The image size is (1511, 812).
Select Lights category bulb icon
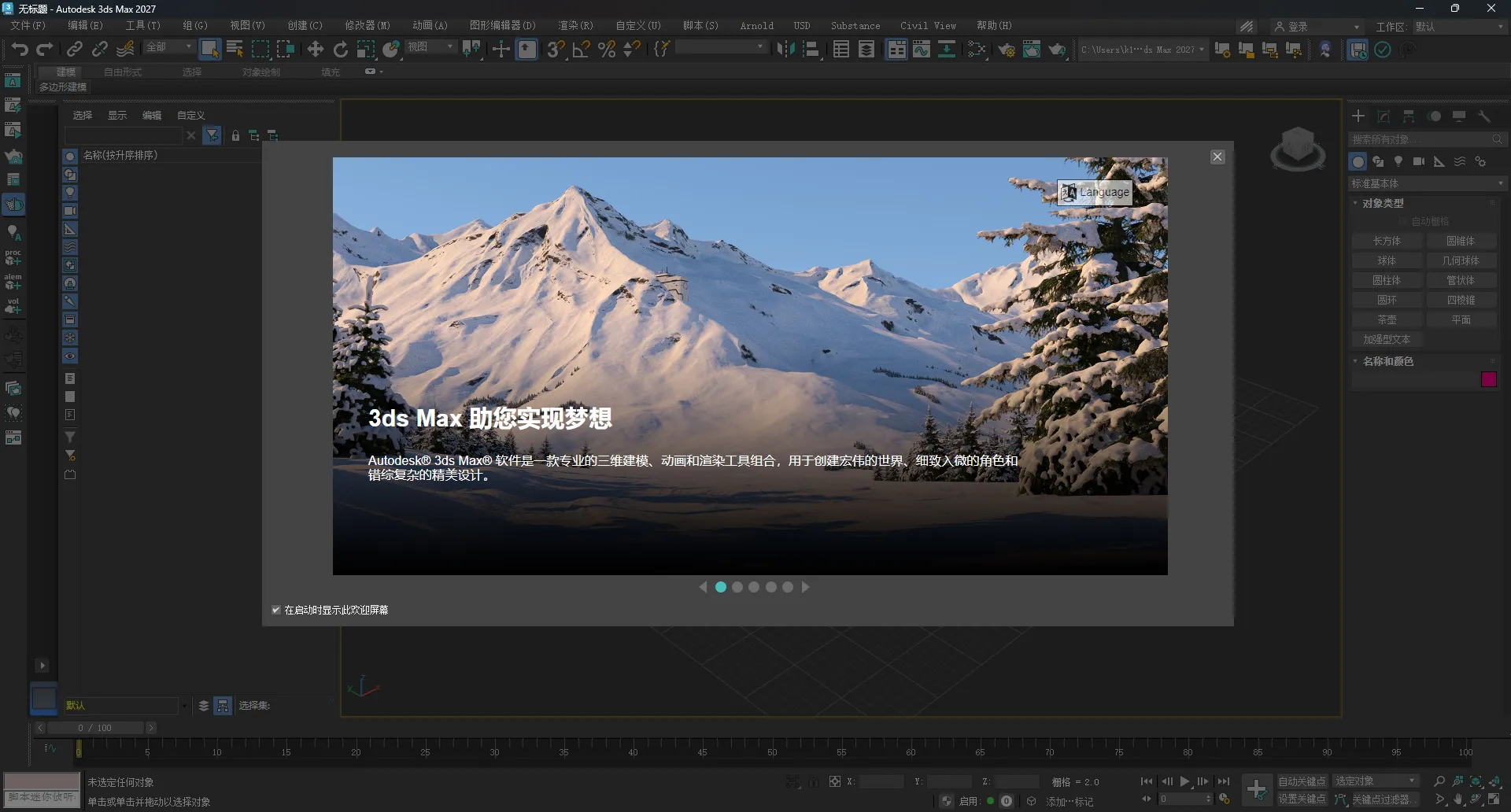pos(1398,161)
